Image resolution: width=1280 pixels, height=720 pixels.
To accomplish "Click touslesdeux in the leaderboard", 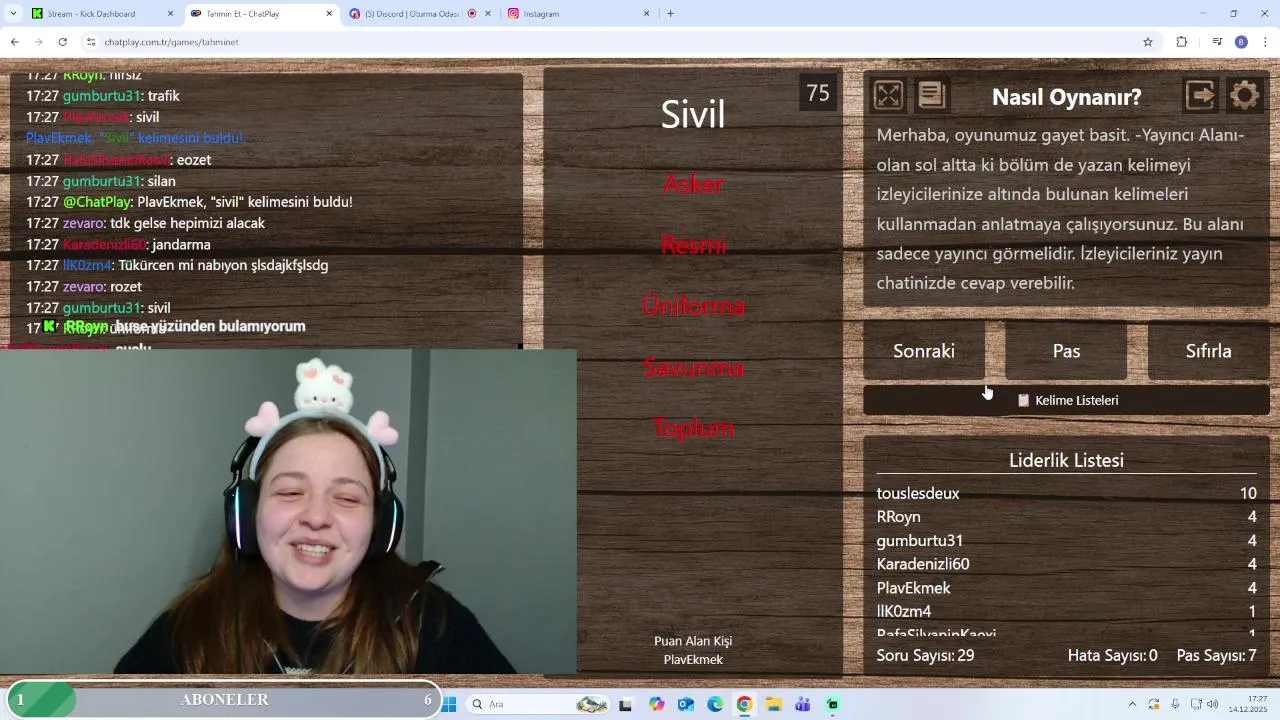I will coord(918,493).
